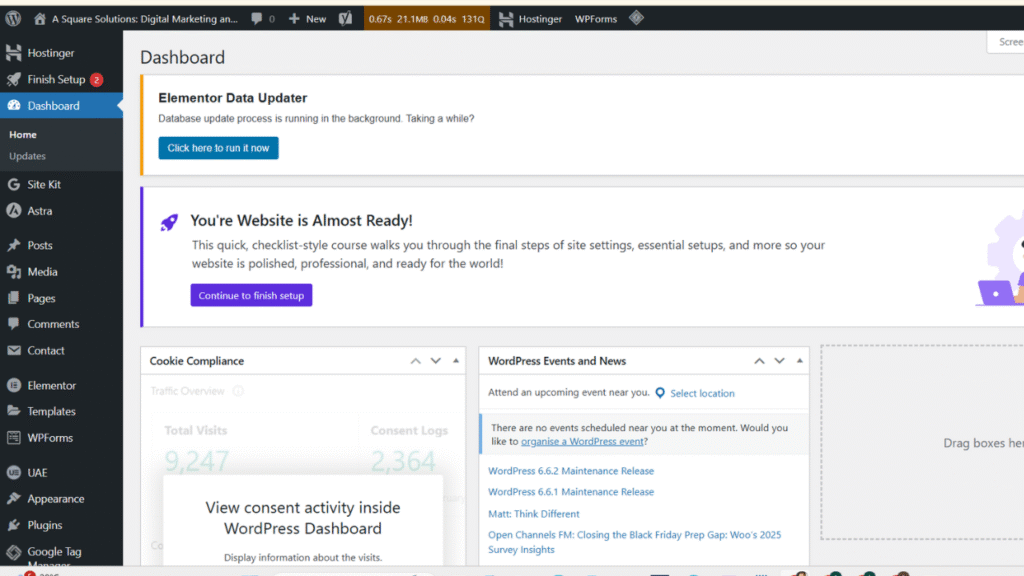This screenshot has width=1024, height=576.
Task: Open Site Kit menu
Action: [x=61, y=185]
